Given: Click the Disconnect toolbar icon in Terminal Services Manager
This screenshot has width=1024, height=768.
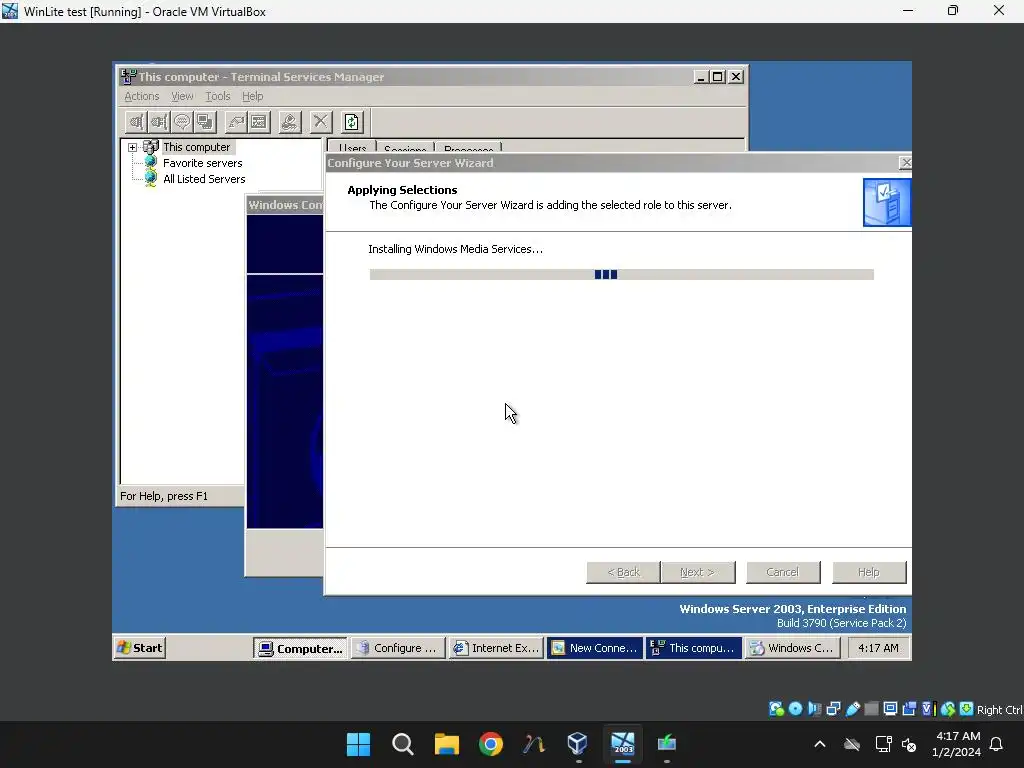Looking at the screenshot, I should (x=159, y=122).
